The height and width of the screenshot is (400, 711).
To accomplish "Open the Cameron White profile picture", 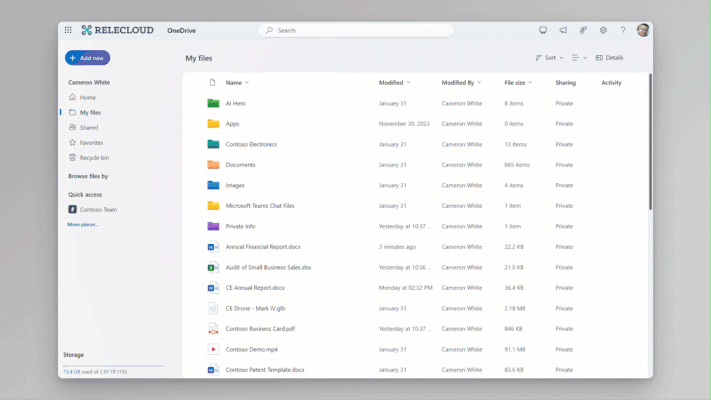I will pos(643,30).
